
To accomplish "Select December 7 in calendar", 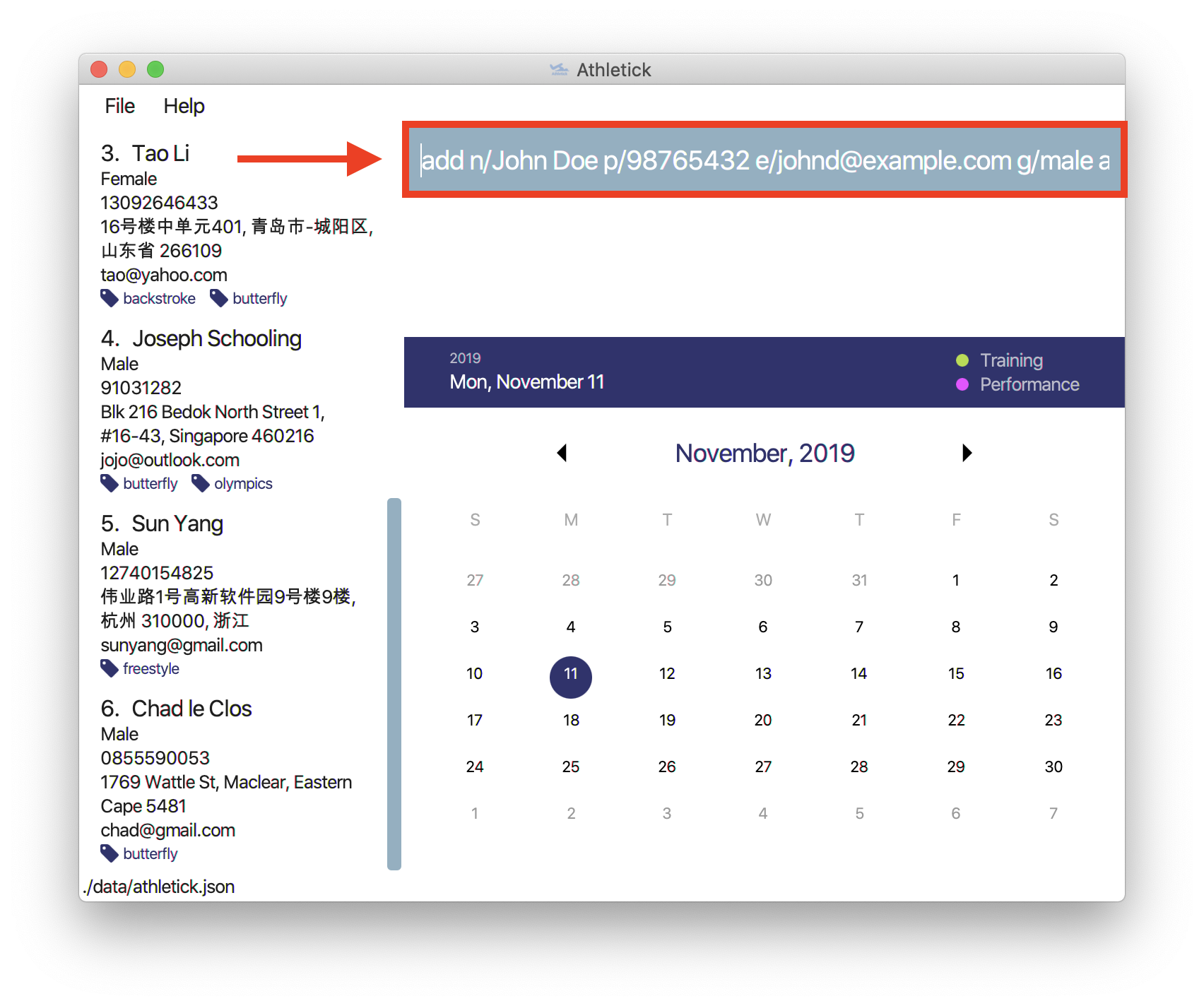I will (x=1053, y=813).
